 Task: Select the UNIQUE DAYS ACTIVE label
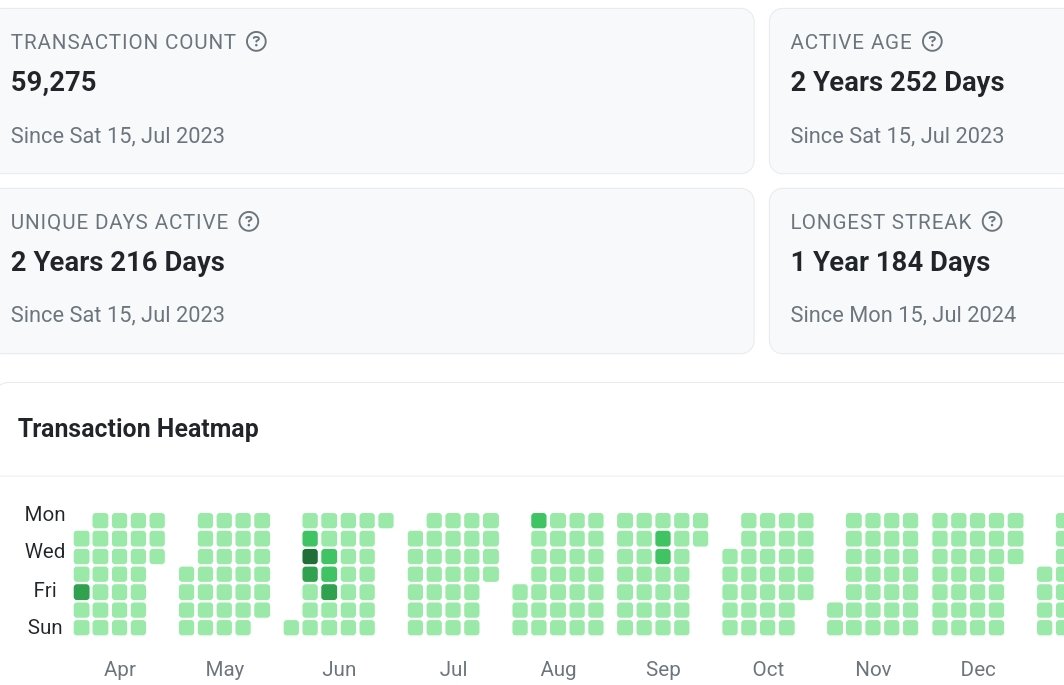(119, 222)
